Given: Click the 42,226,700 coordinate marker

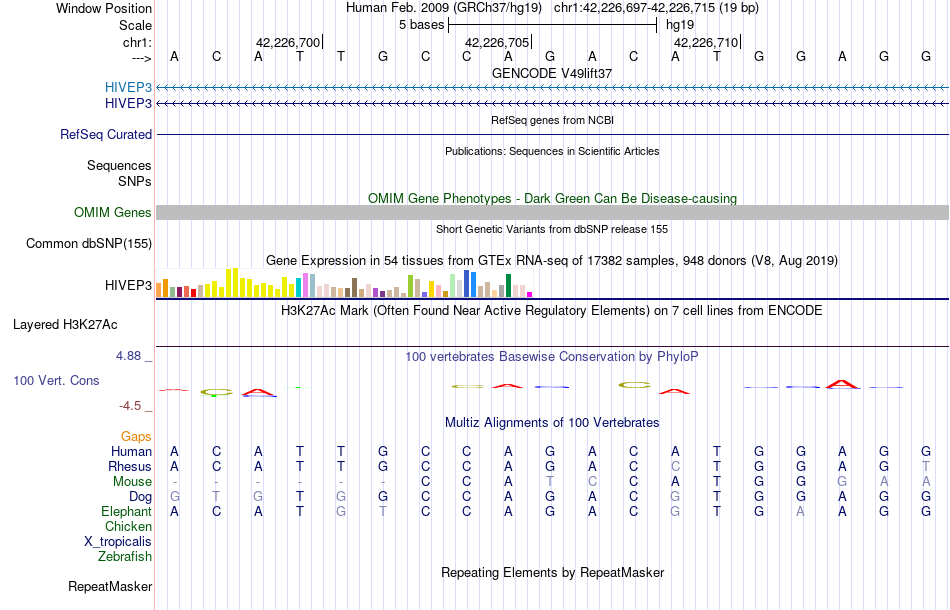Looking at the screenshot, I should pos(288,42).
